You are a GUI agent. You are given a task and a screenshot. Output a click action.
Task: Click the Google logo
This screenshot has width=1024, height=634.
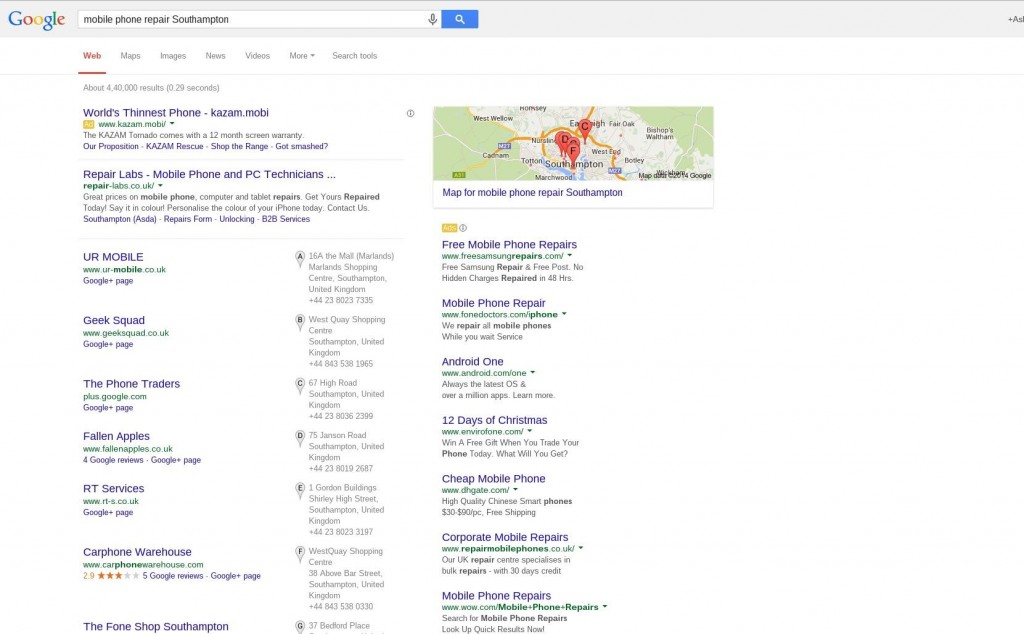(37, 20)
